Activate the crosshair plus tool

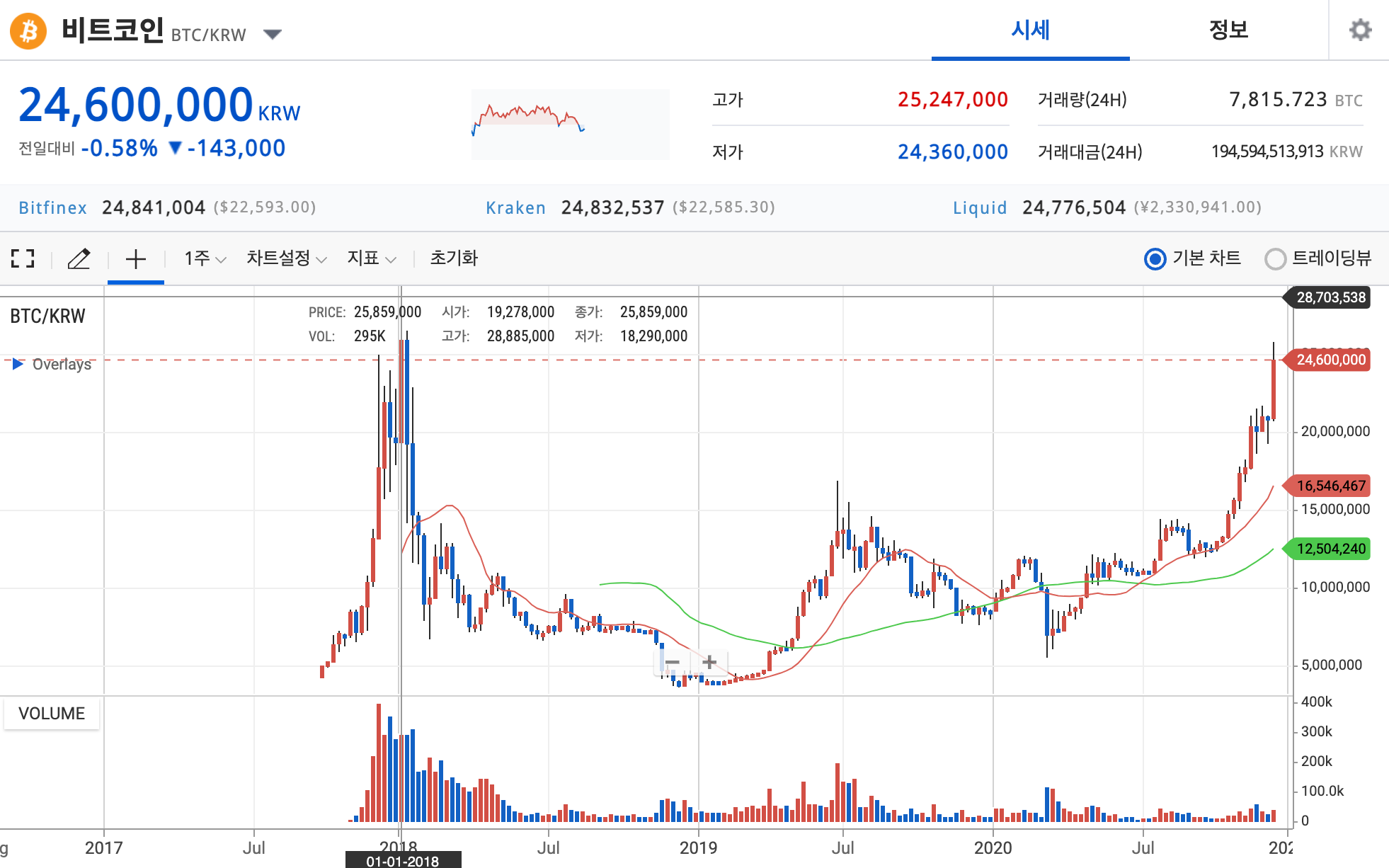pos(135,258)
